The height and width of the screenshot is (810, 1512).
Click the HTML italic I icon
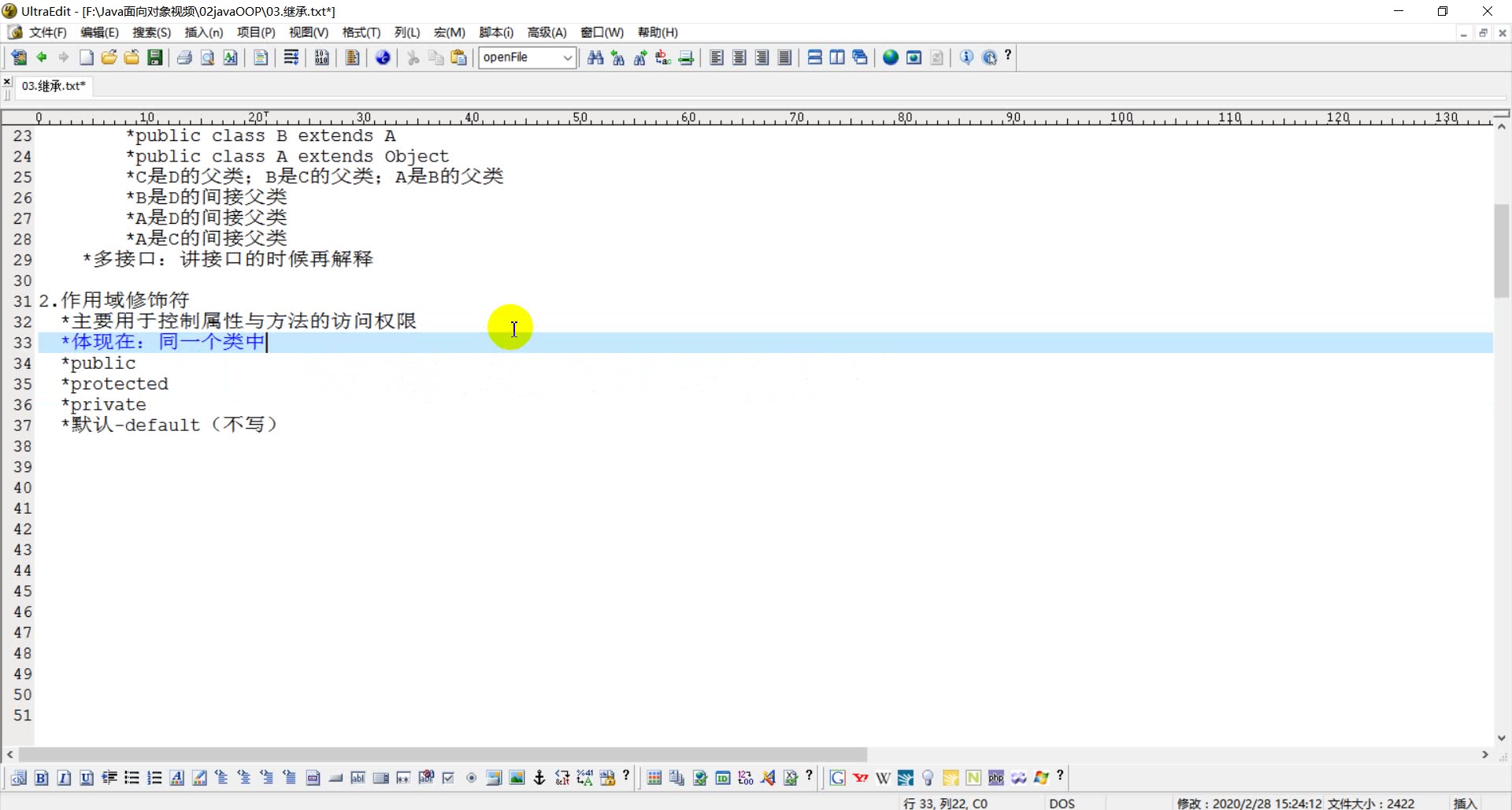click(x=65, y=778)
